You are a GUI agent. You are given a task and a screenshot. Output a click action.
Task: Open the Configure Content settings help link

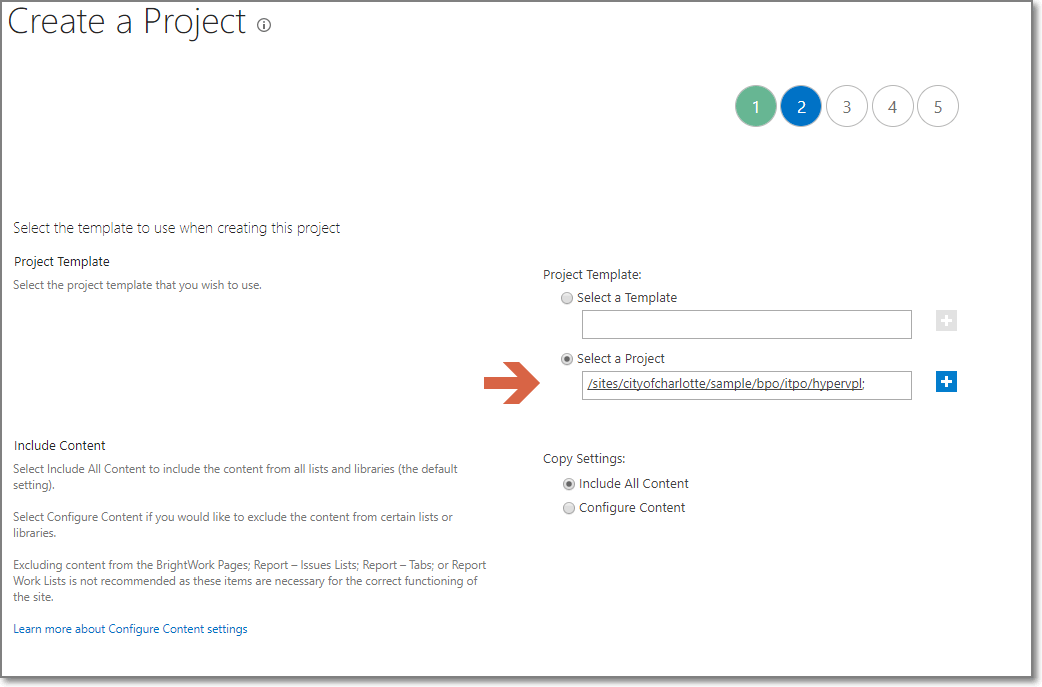pyautogui.click(x=130, y=628)
